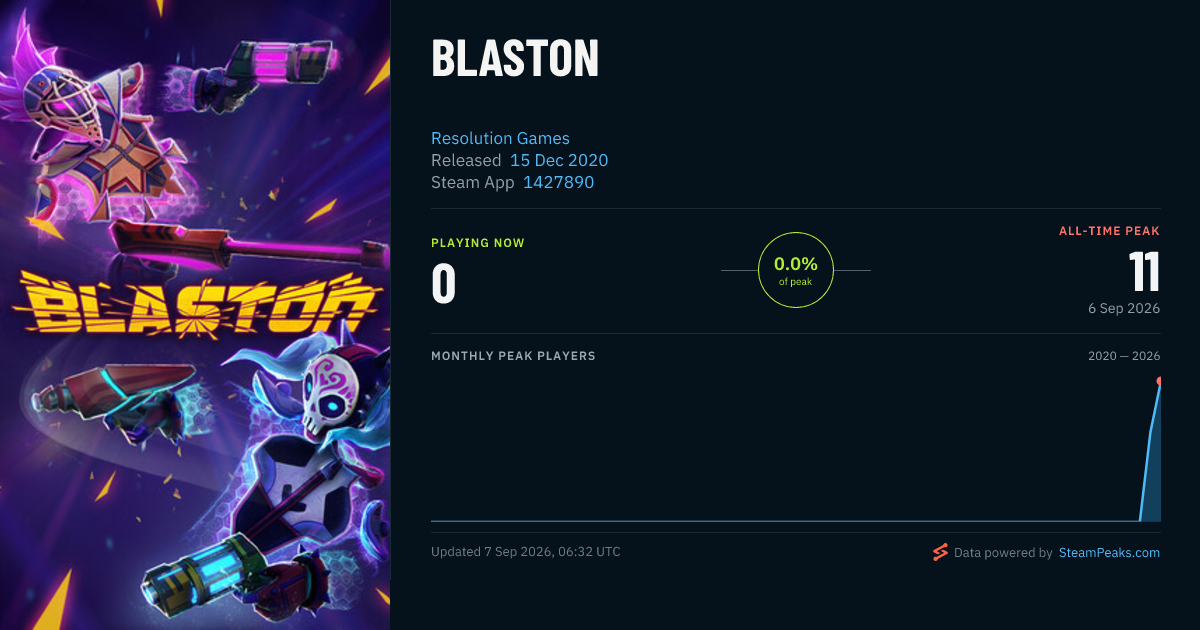Screen dimensions: 1200x630
Task: Click the Playing Now count 0
Action: click(444, 283)
